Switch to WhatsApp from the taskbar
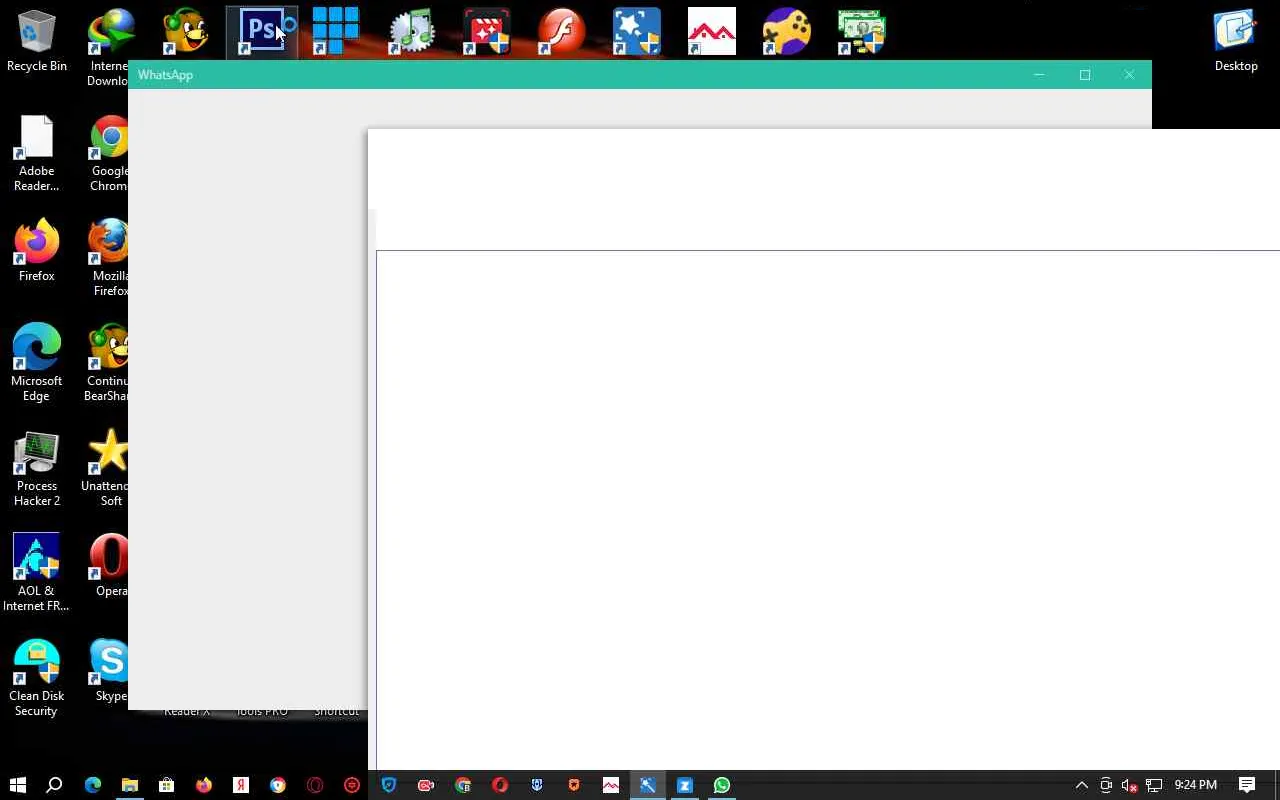The height and width of the screenshot is (800, 1280). (x=722, y=785)
